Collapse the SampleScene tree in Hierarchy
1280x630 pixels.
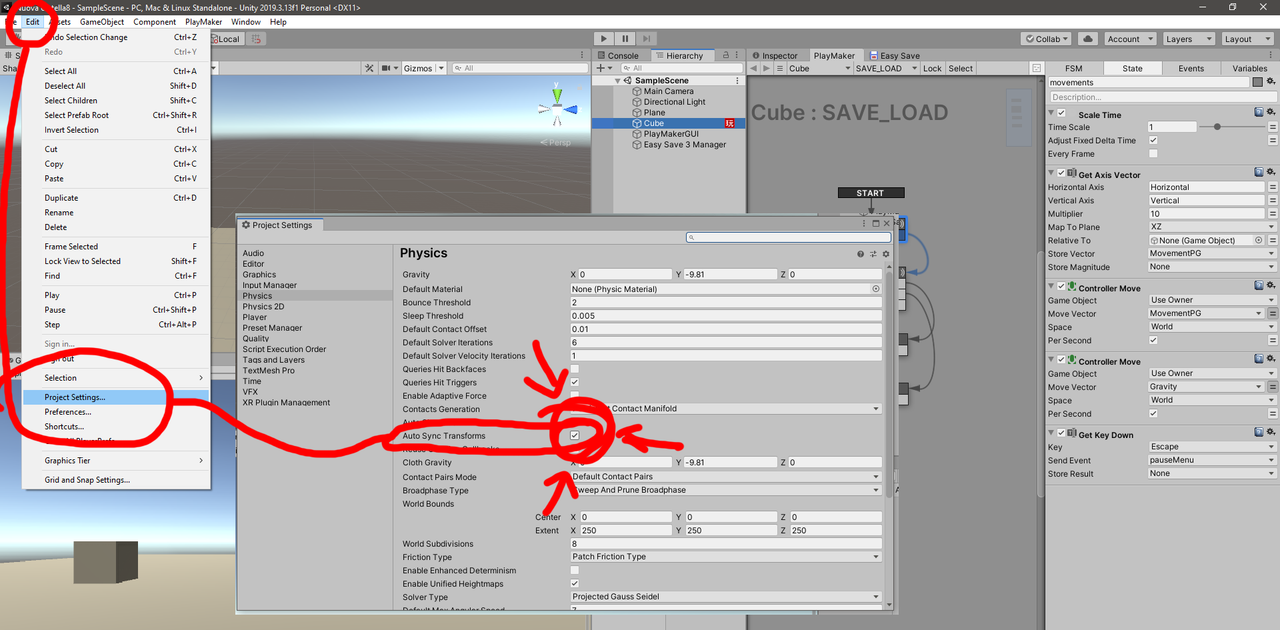pyautogui.click(x=616, y=80)
